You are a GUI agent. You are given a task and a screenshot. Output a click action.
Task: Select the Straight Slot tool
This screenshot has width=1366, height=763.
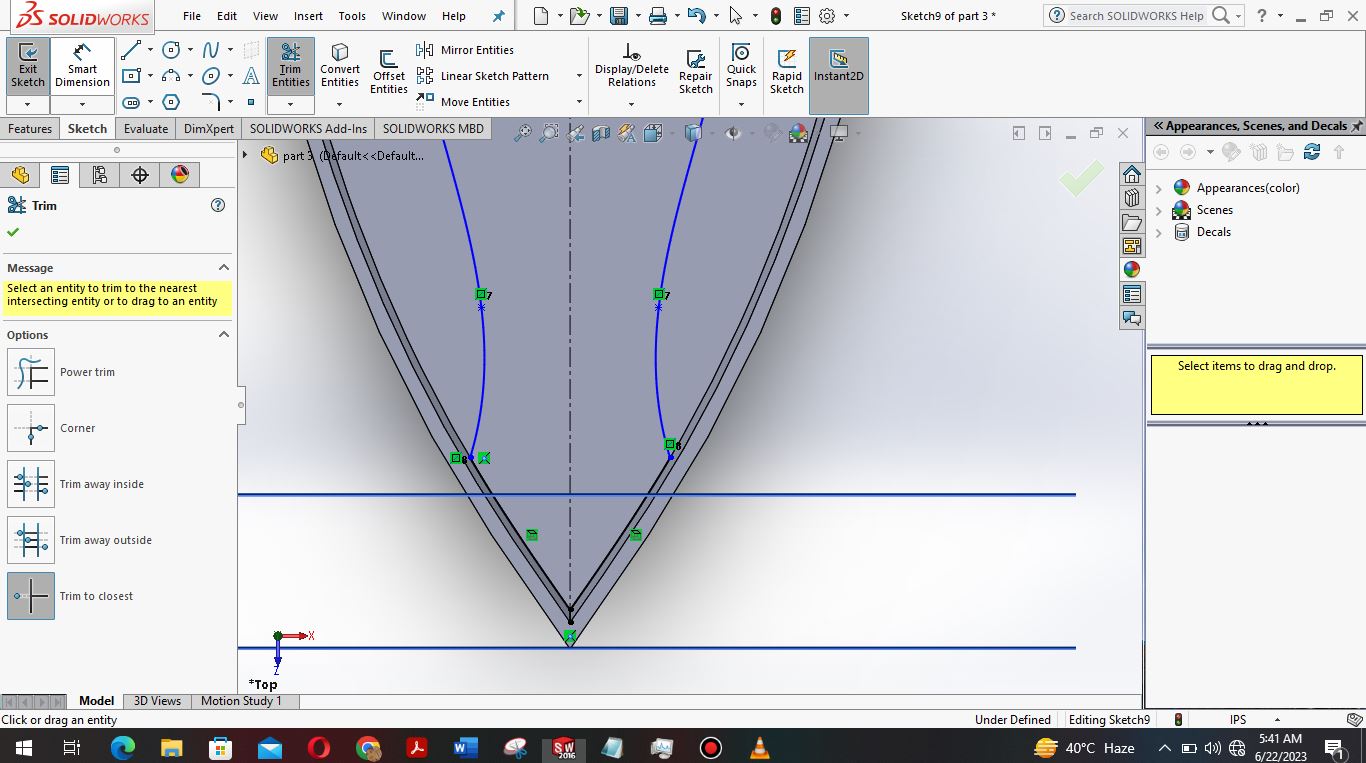click(x=131, y=102)
